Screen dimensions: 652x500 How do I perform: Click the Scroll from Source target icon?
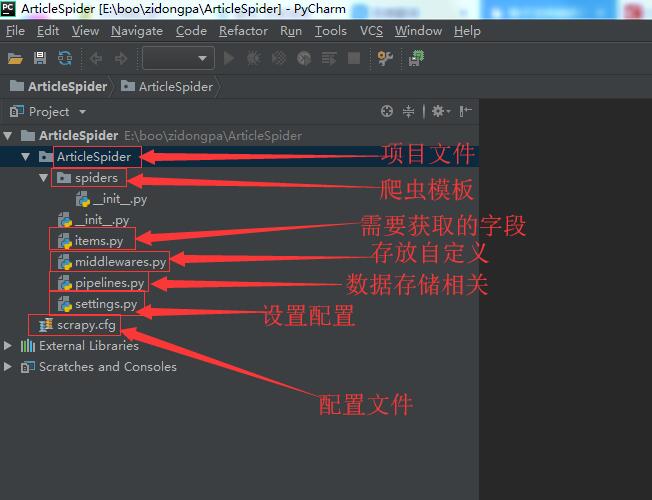coord(387,111)
